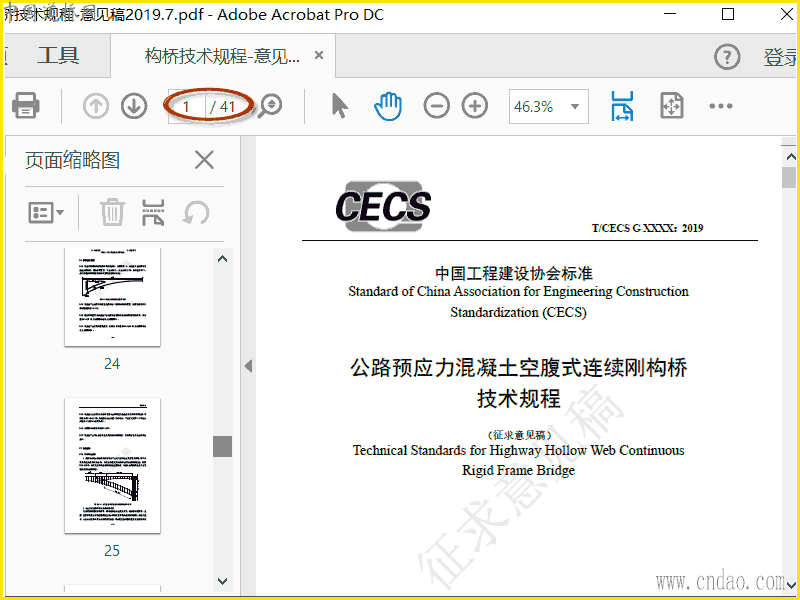Screen dimensions: 800x600
Task: Click 'Standardization (CECS)' text
Action: (518, 312)
